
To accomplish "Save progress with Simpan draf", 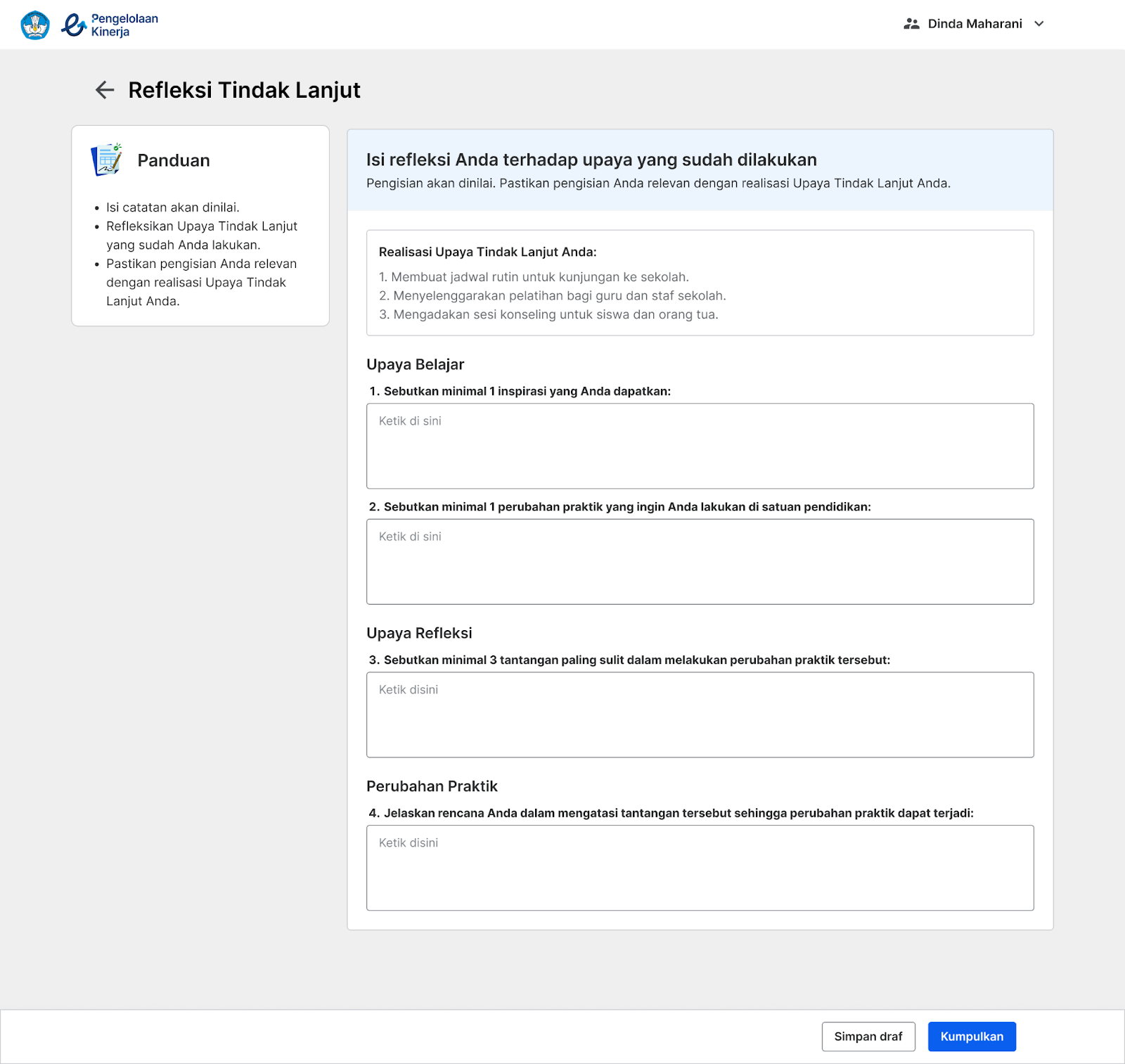I will [x=868, y=1037].
